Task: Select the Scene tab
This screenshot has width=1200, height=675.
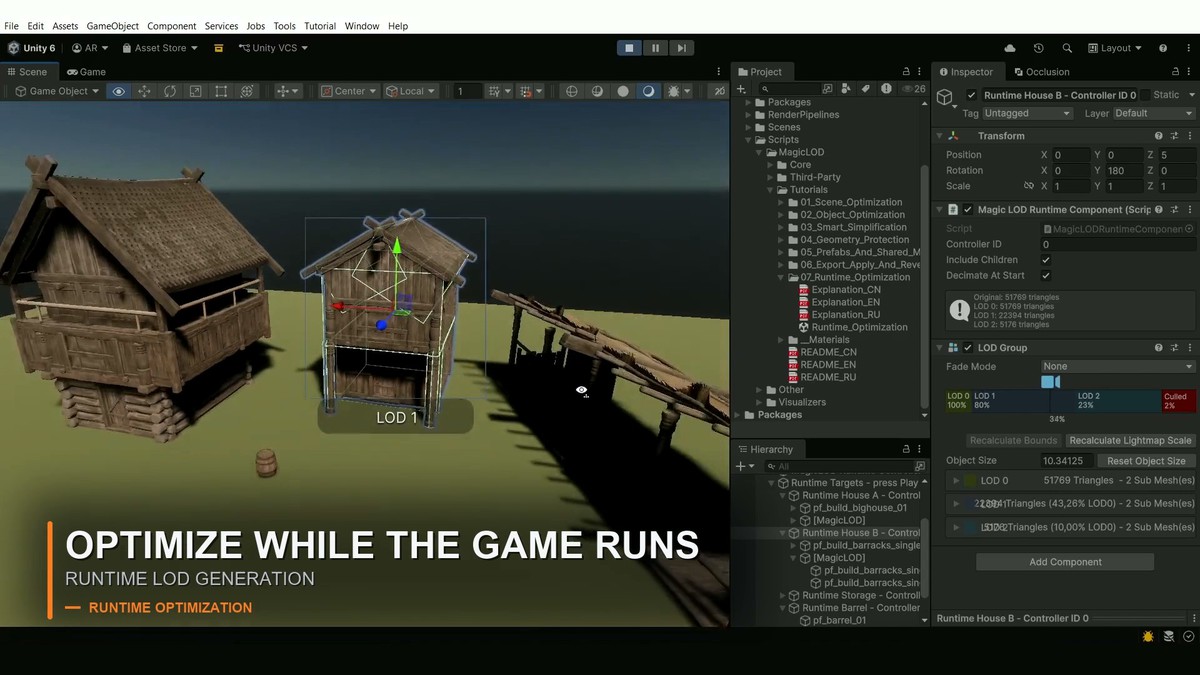Action: click(x=27, y=72)
